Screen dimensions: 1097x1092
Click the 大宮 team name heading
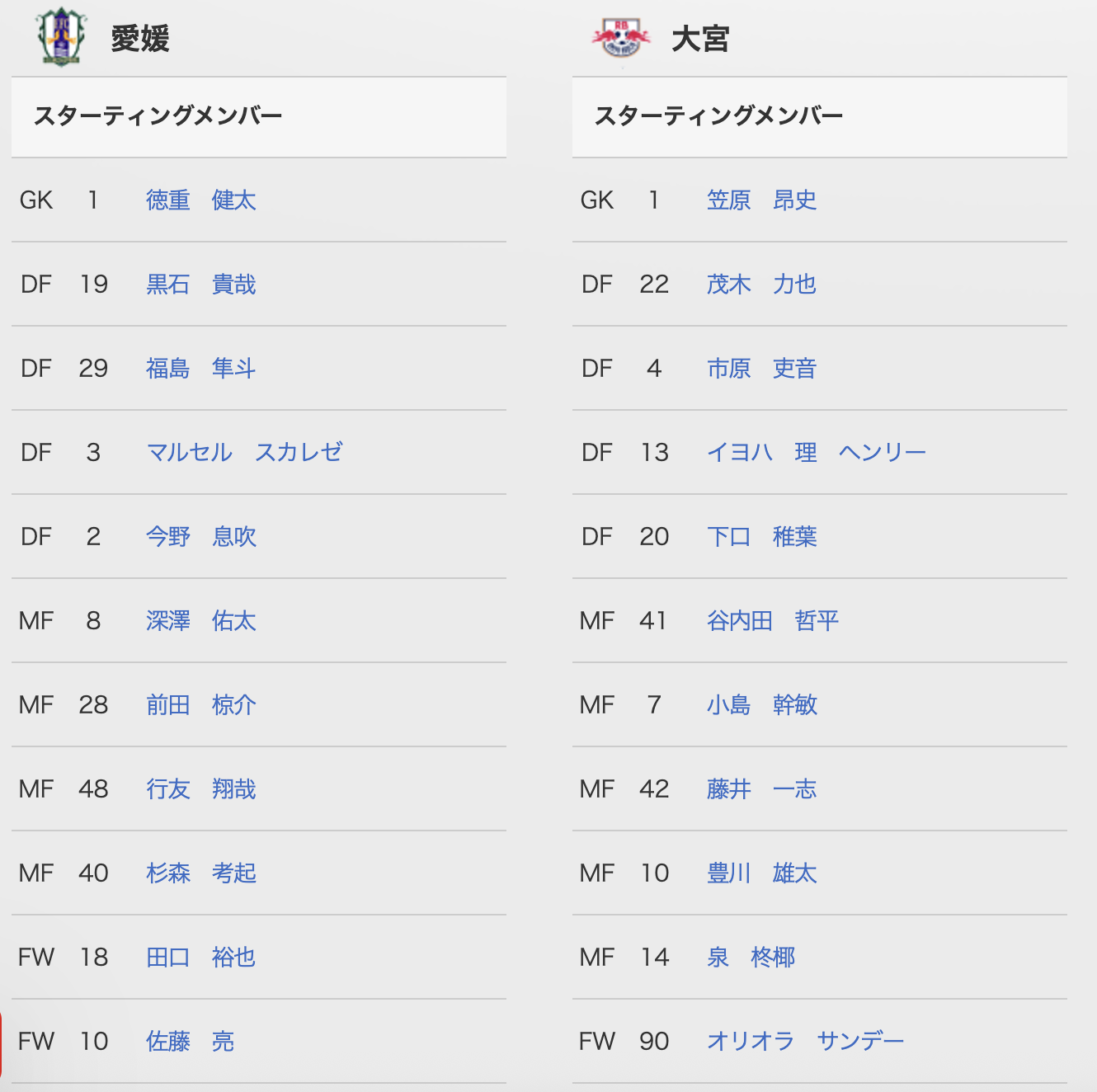[700, 39]
